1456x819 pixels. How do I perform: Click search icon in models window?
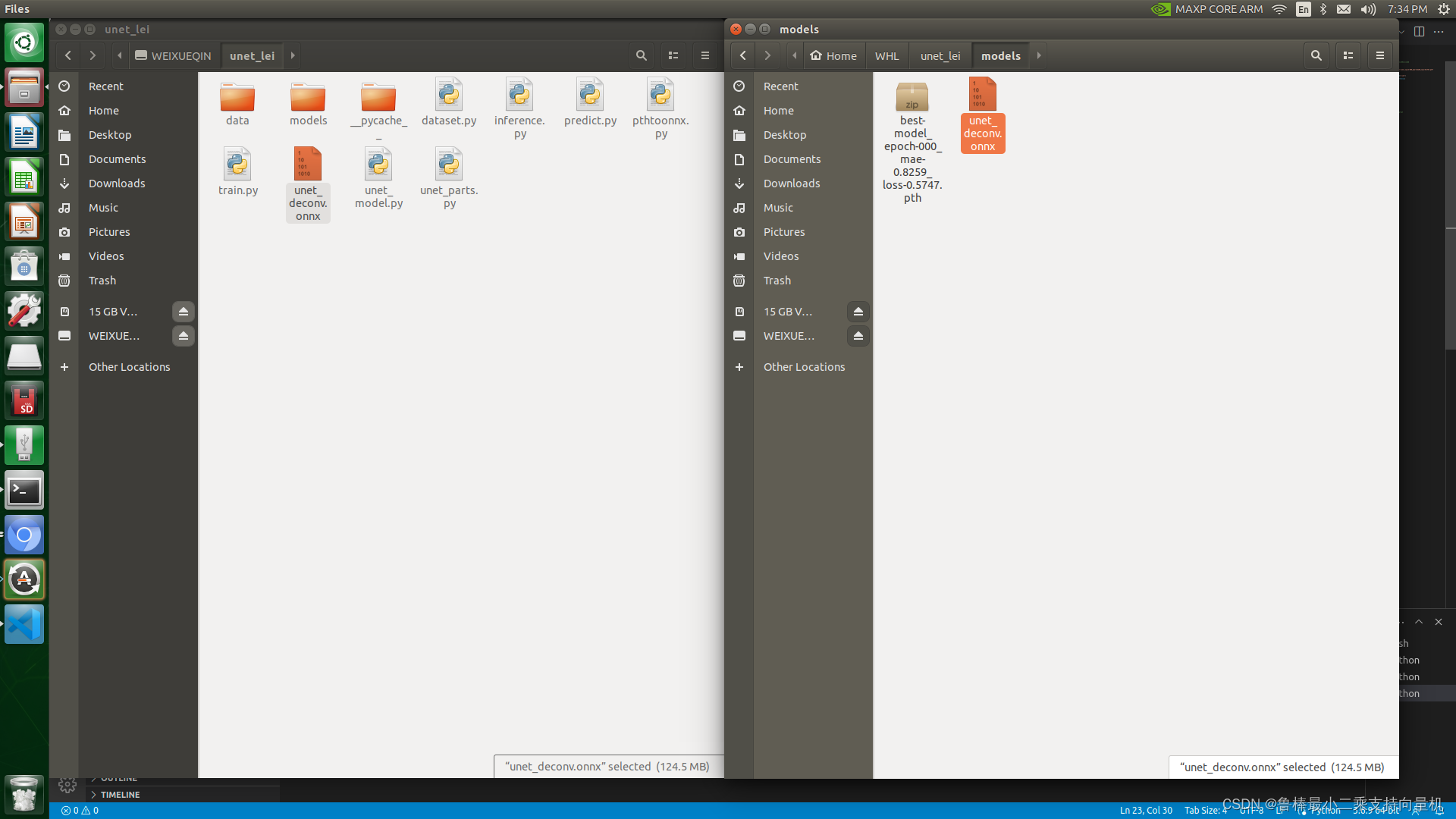point(1316,55)
